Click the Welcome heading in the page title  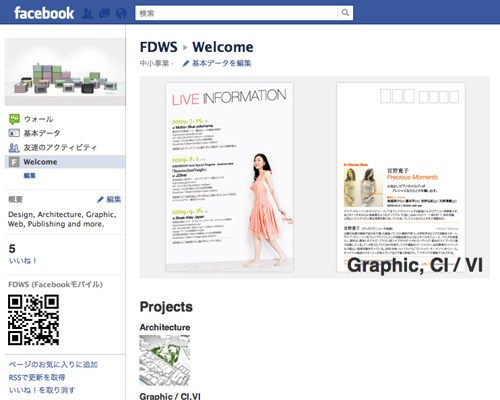[223, 47]
